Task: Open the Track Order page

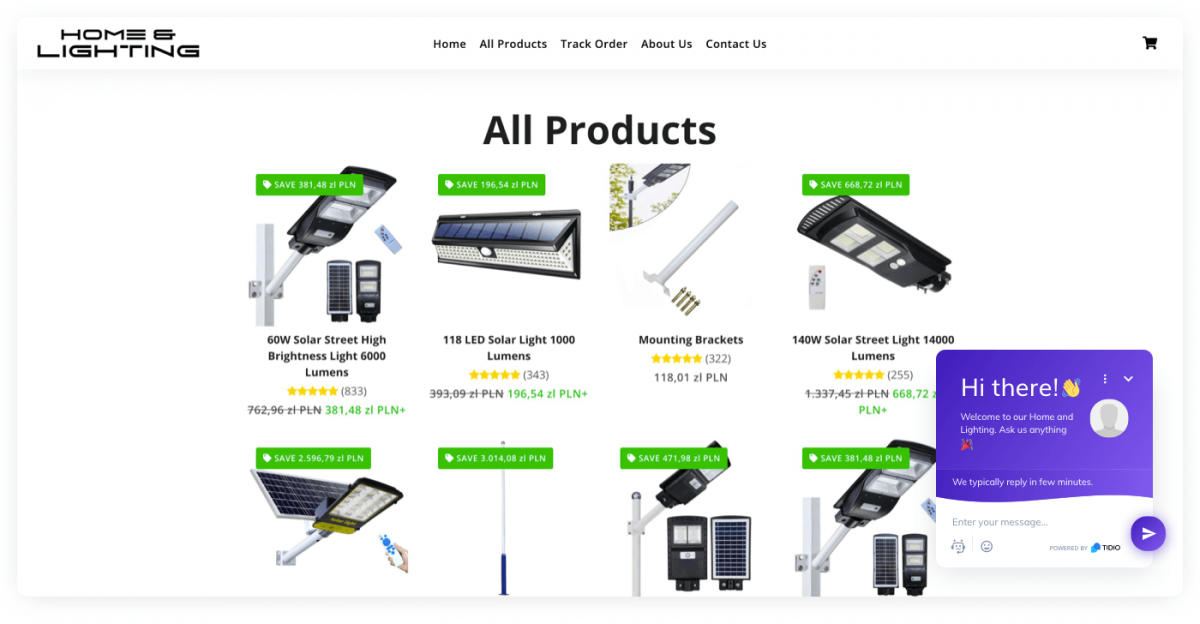Action: [x=594, y=44]
